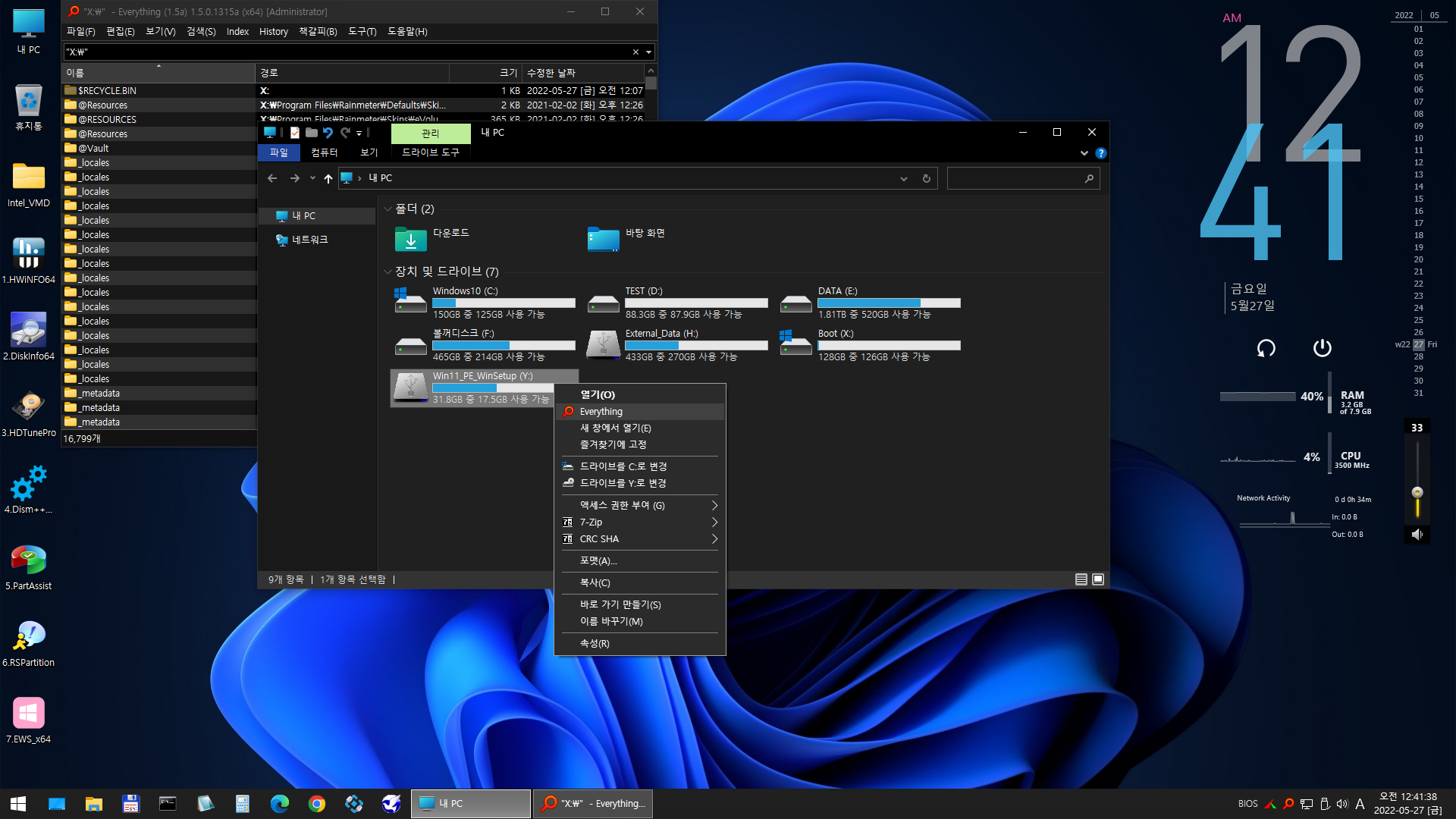Open the 다운로드 folder in Explorer
This screenshot has height=819, width=1456.
coord(432,240)
